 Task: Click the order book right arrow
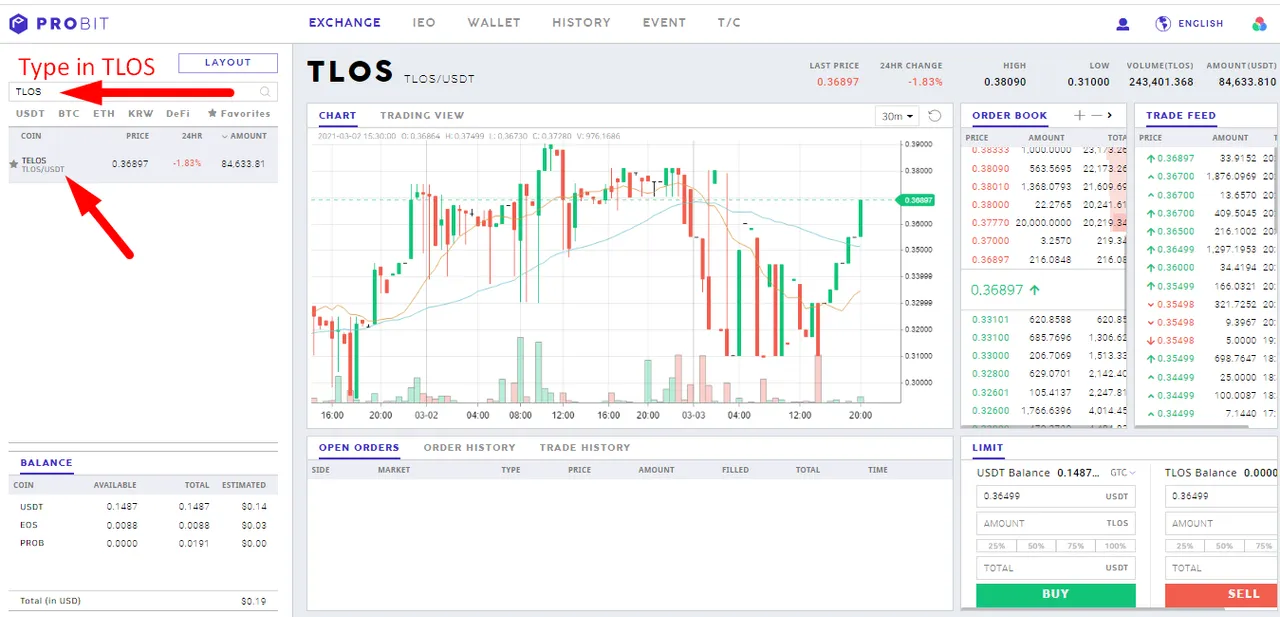tap(1110, 115)
